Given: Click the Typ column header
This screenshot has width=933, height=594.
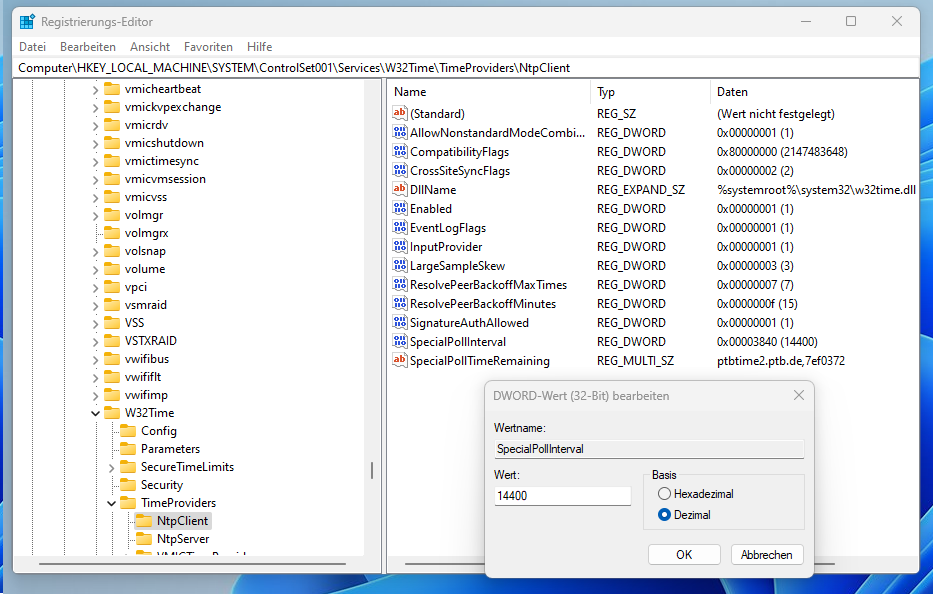Looking at the screenshot, I should click(650, 92).
